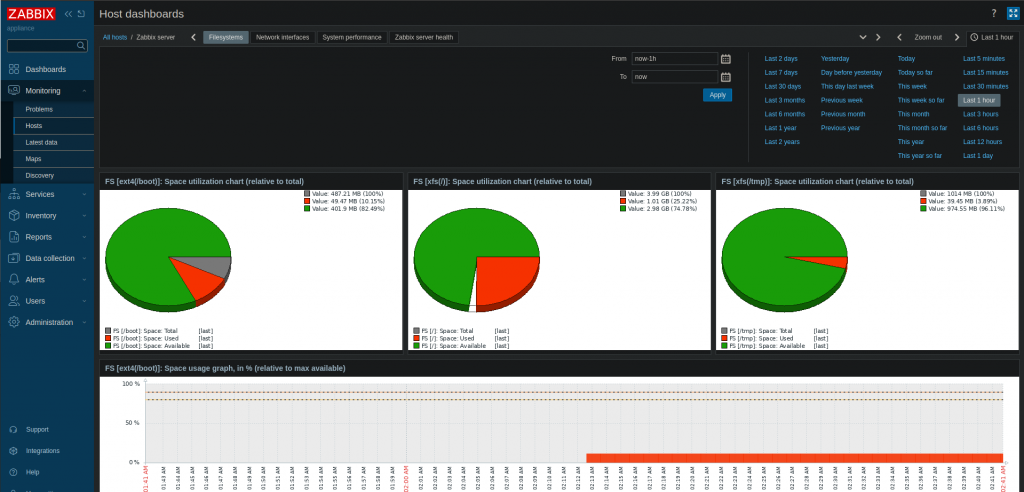Select the Last 30 days period
This screenshot has height=492, width=1024.
coord(783,86)
